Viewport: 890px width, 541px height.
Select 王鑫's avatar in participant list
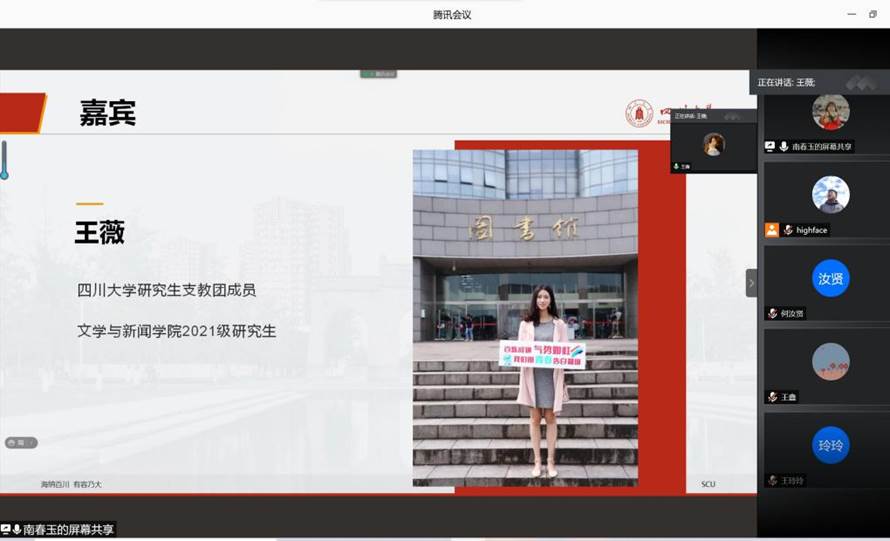coord(830,362)
